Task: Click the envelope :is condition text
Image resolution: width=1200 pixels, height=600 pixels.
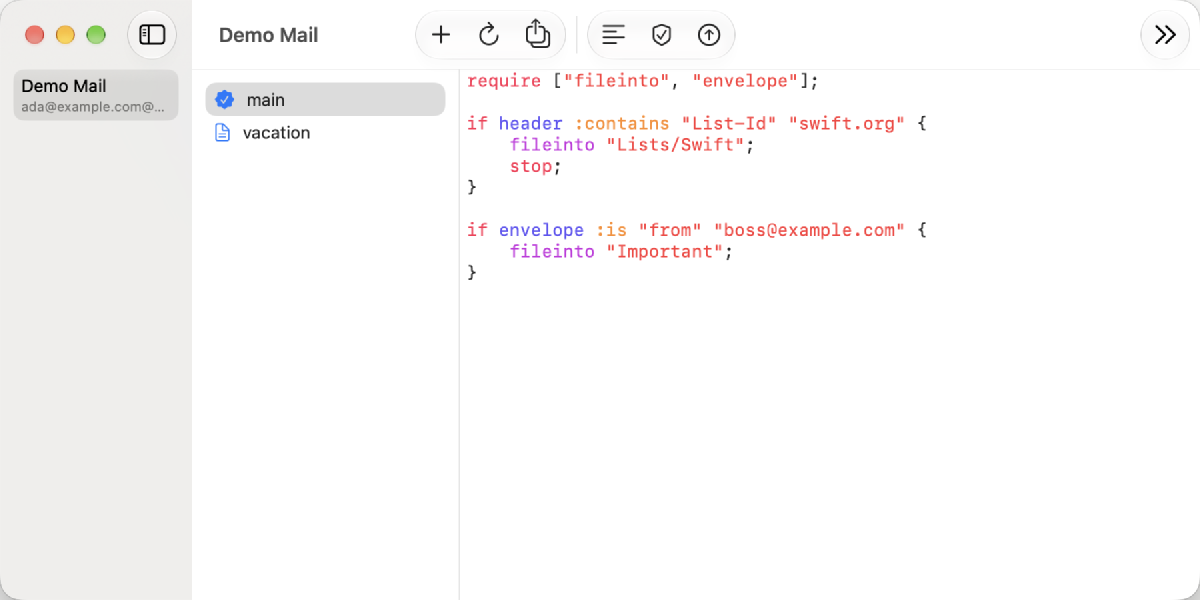Action: (x=563, y=230)
